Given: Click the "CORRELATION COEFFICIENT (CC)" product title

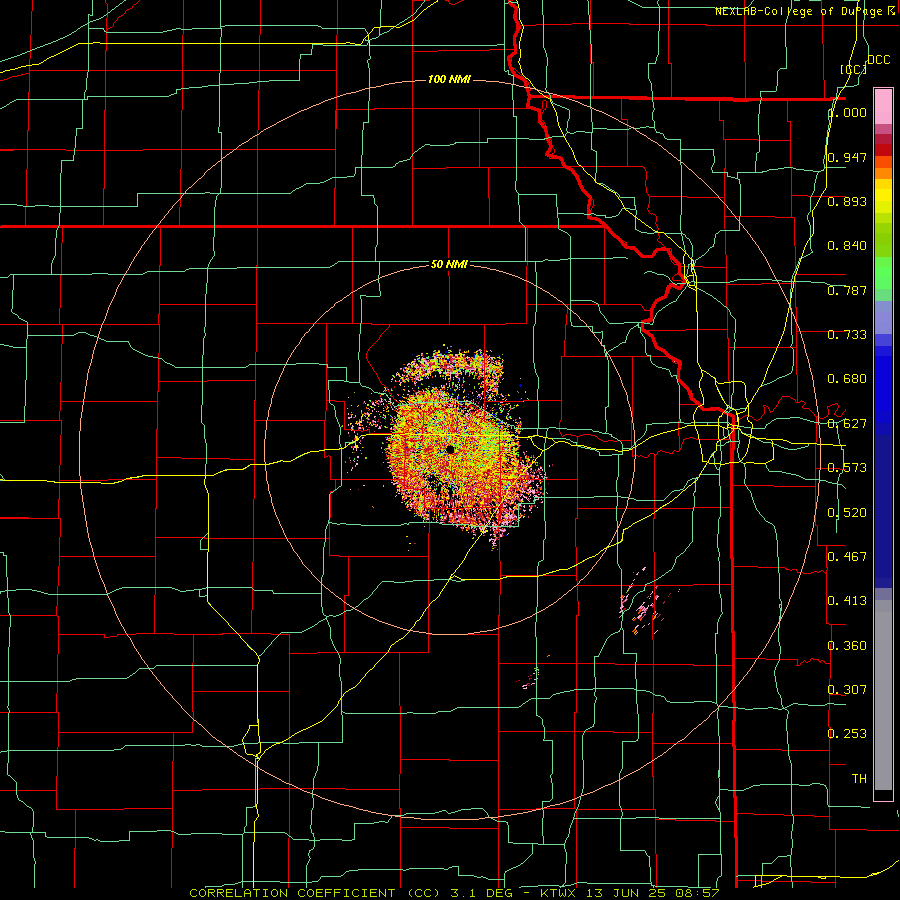Looking at the screenshot, I should tap(313, 893).
